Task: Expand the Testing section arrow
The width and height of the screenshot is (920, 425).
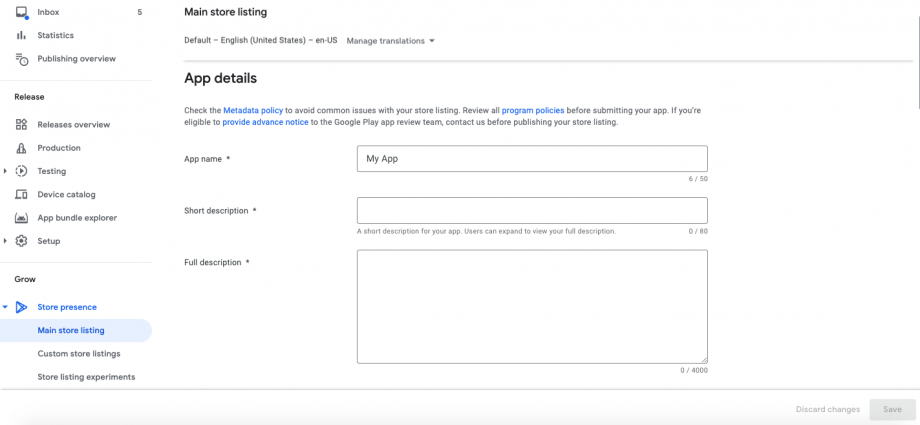Action: click(x=6, y=171)
